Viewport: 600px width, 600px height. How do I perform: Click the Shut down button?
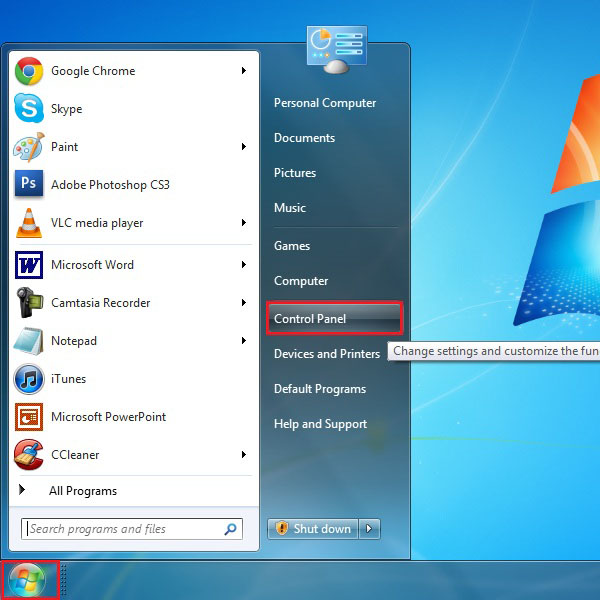pyautogui.click(x=313, y=529)
